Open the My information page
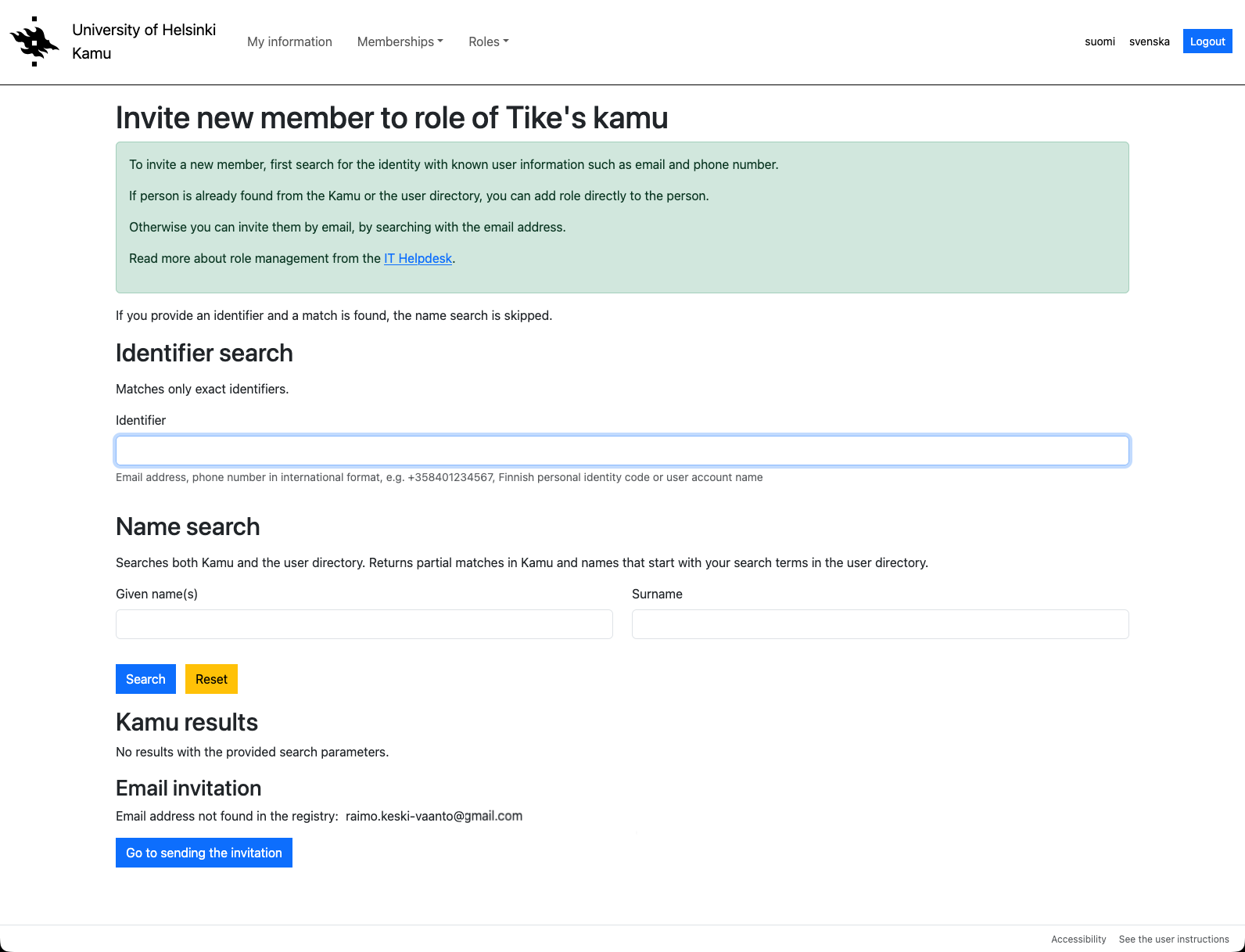The image size is (1245, 952). point(289,41)
